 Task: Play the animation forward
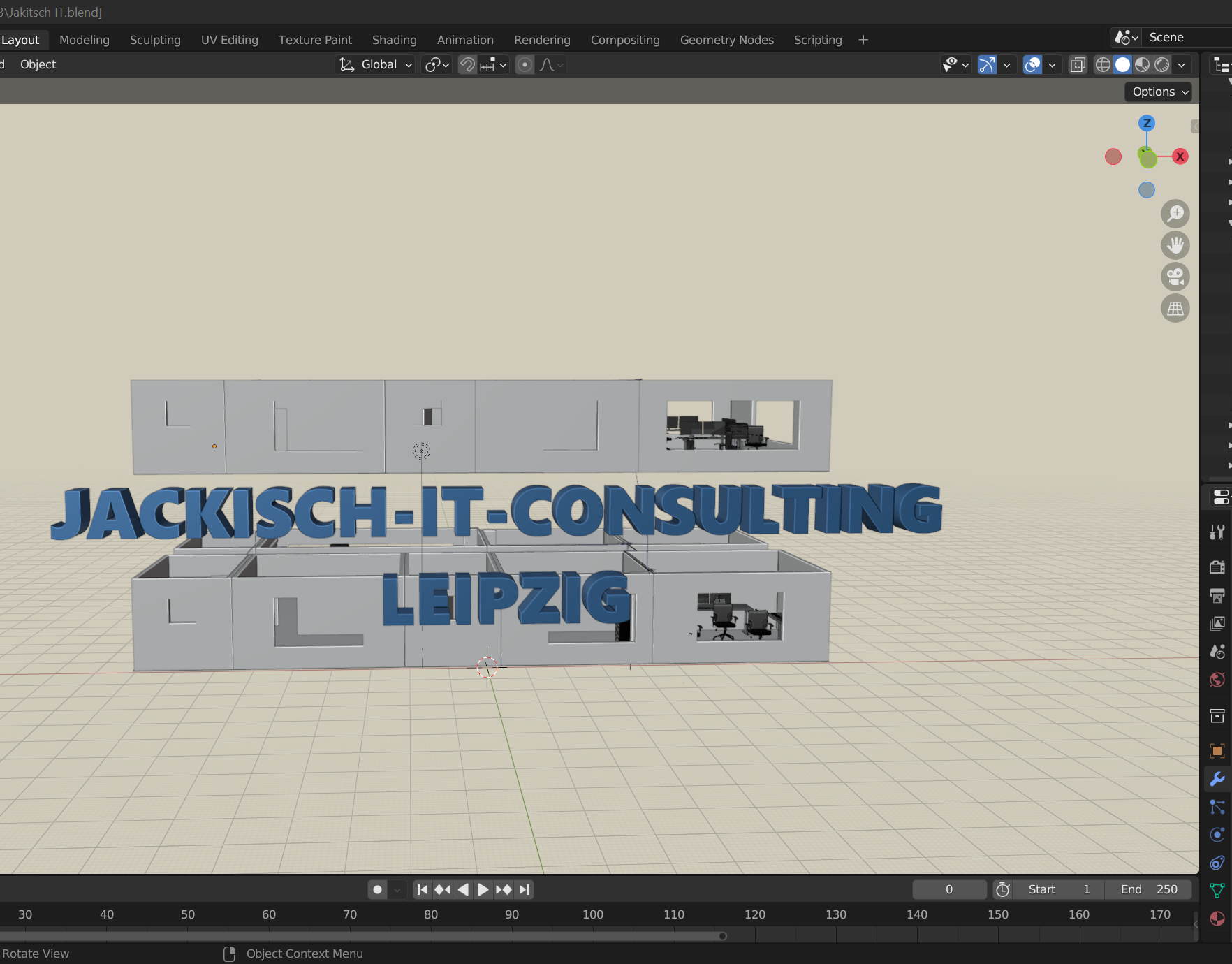483,889
